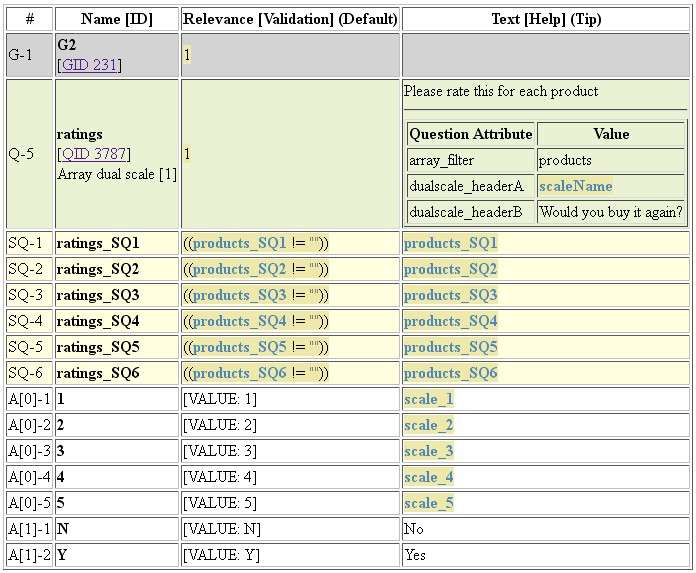Viewport: 696px width, 573px height.
Task: Click the scale_1 answer text
Action: click(428, 399)
